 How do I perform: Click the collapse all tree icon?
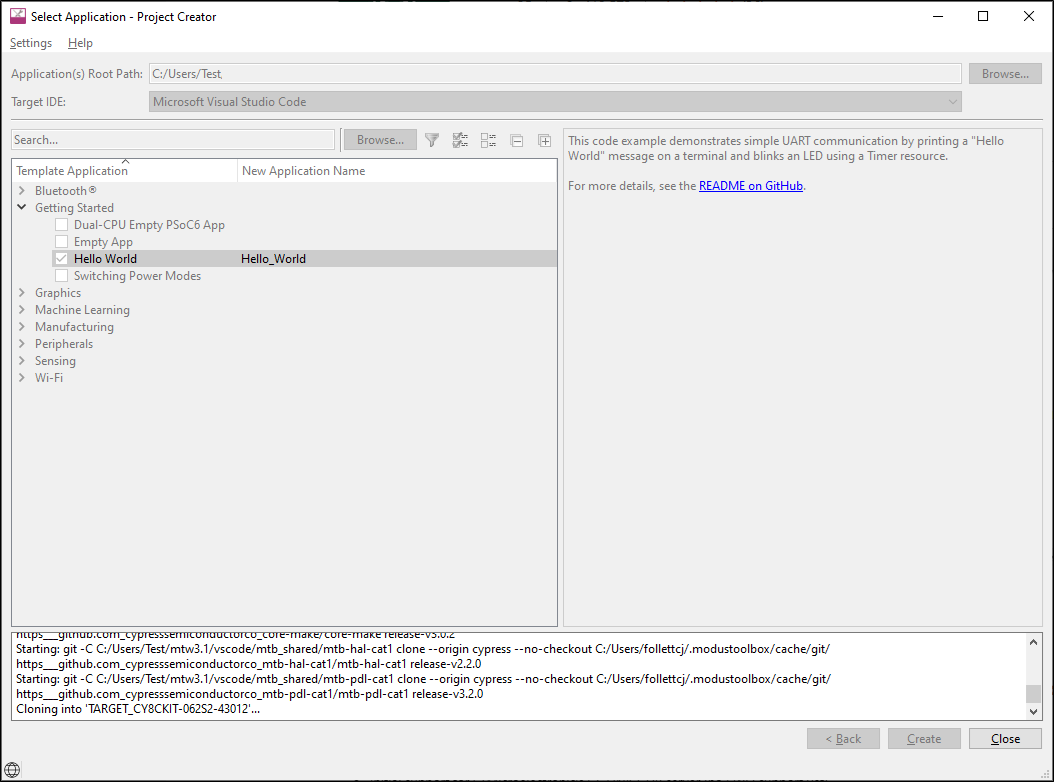point(517,140)
